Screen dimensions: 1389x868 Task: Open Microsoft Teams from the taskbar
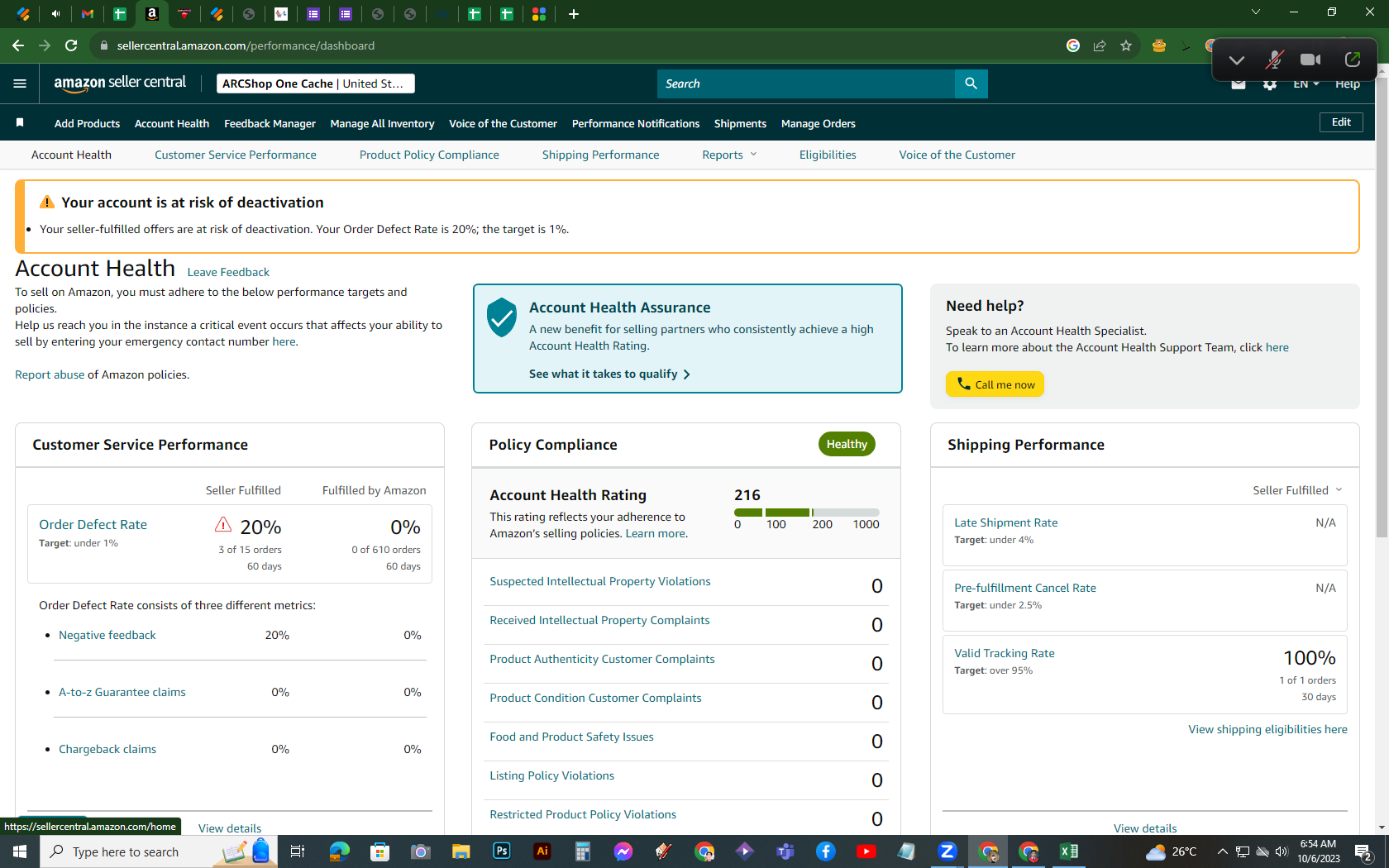click(x=785, y=851)
